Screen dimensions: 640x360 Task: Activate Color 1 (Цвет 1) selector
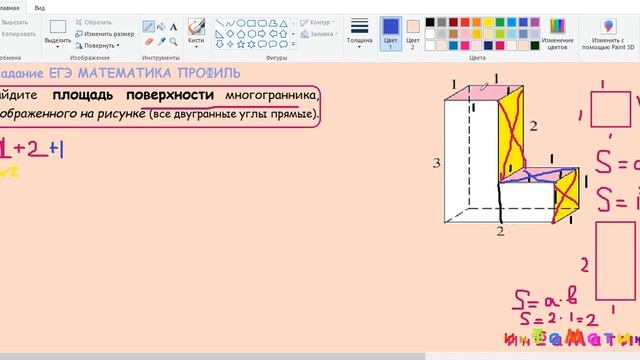tap(391, 34)
